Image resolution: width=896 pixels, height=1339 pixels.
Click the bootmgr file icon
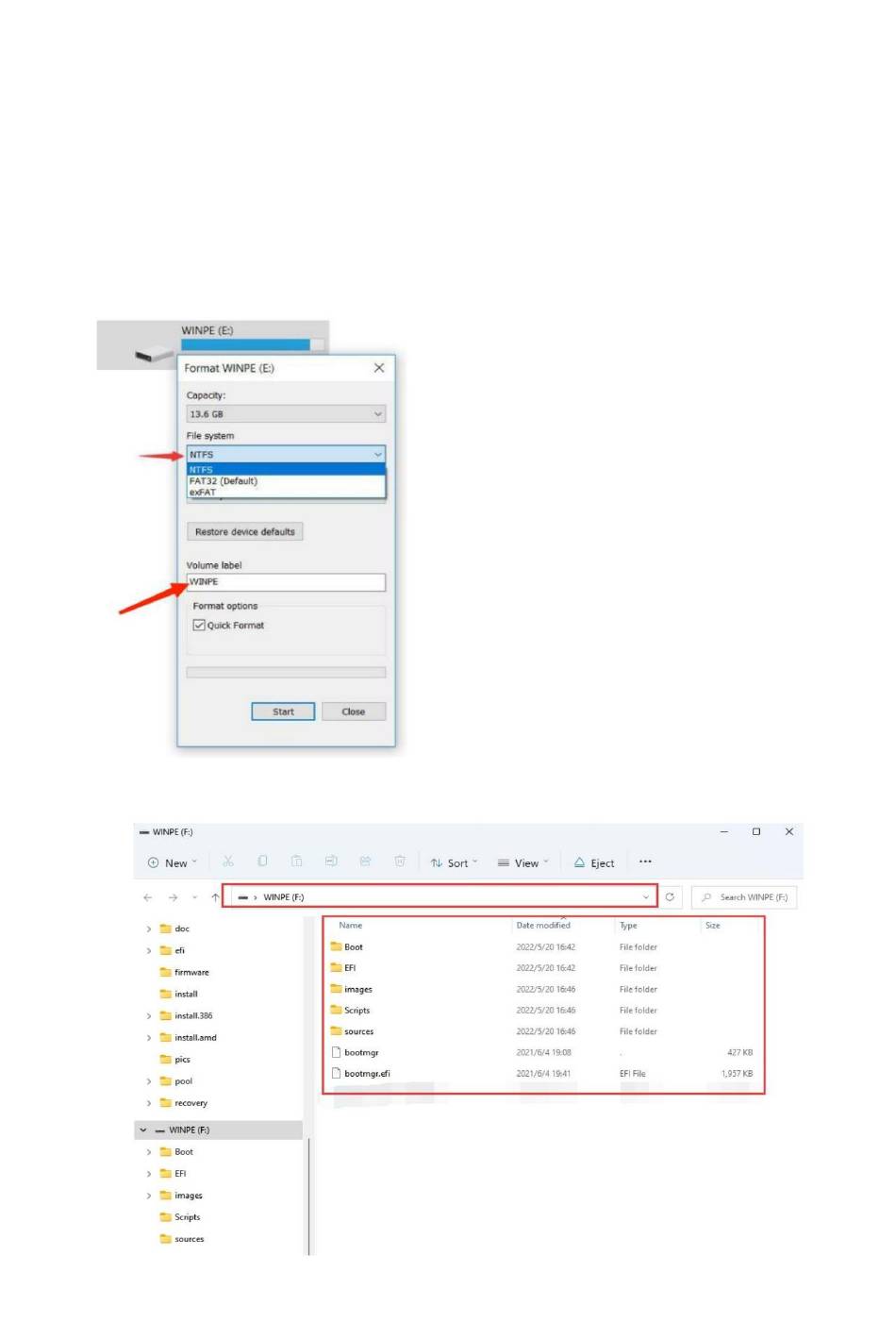(336, 1052)
